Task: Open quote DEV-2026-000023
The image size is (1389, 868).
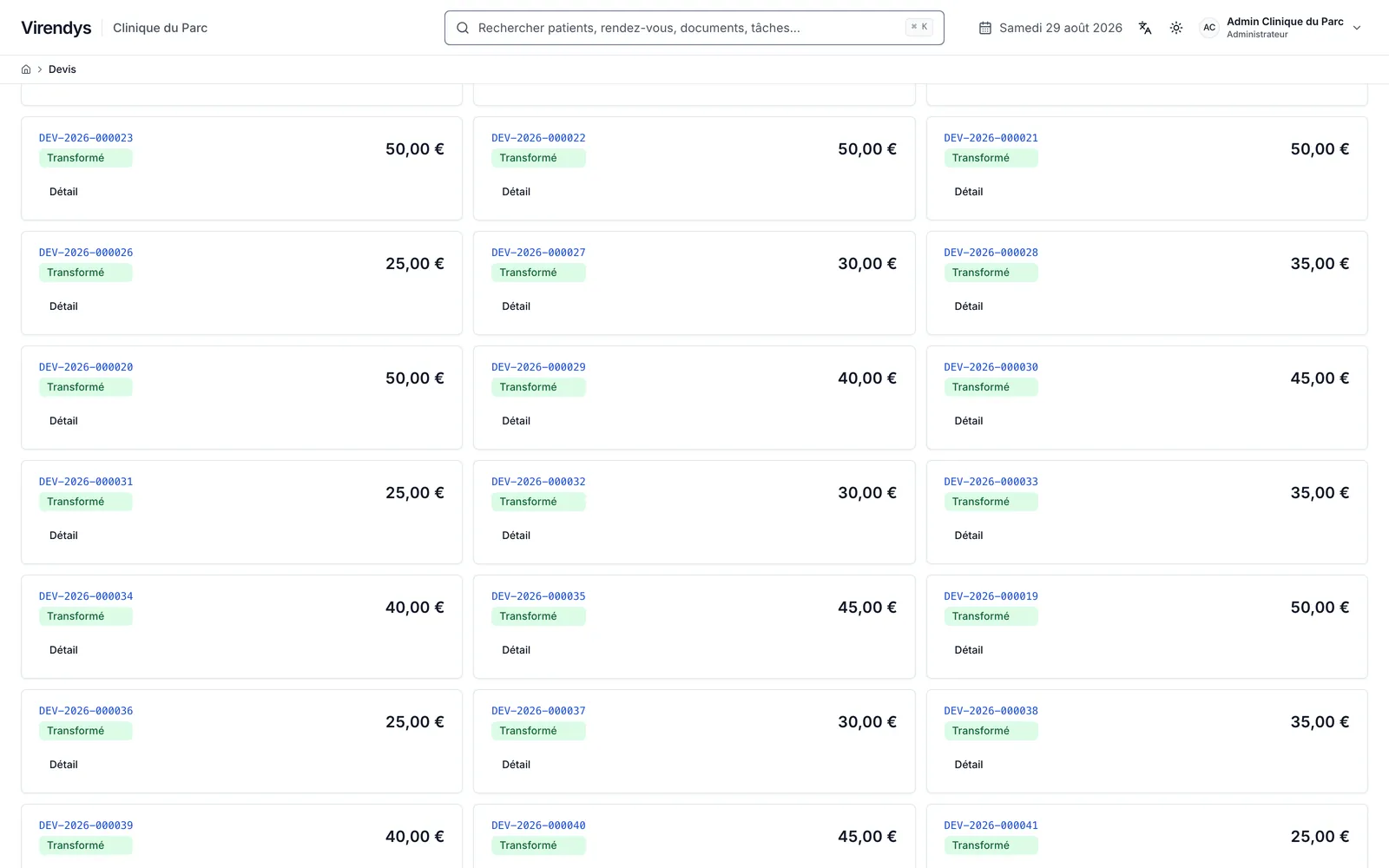Action: pyautogui.click(x=86, y=138)
